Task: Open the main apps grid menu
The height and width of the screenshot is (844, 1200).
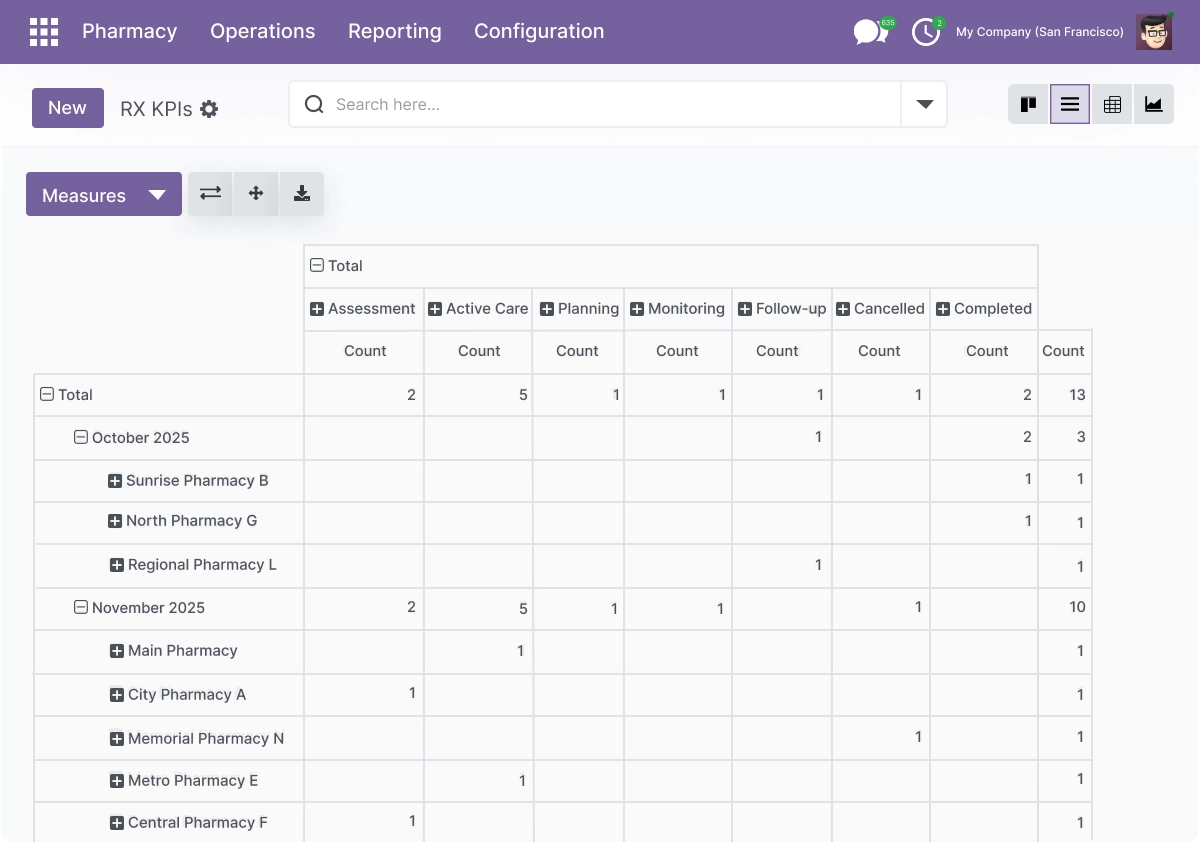Action: coord(44,32)
